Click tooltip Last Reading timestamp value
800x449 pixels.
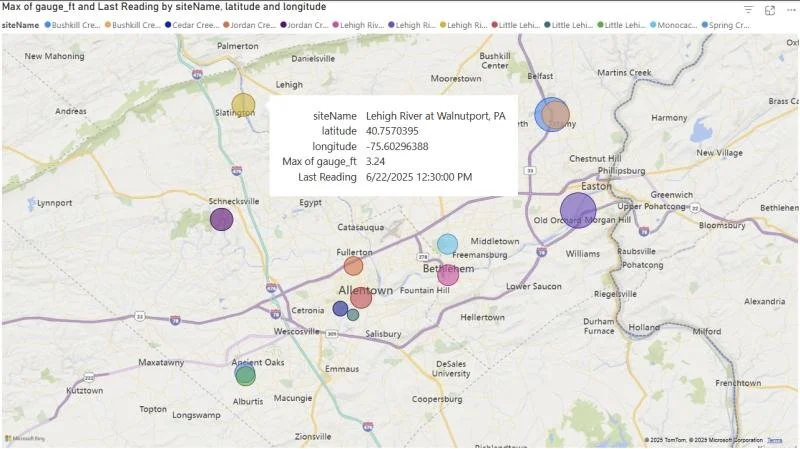tap(419, 177)
